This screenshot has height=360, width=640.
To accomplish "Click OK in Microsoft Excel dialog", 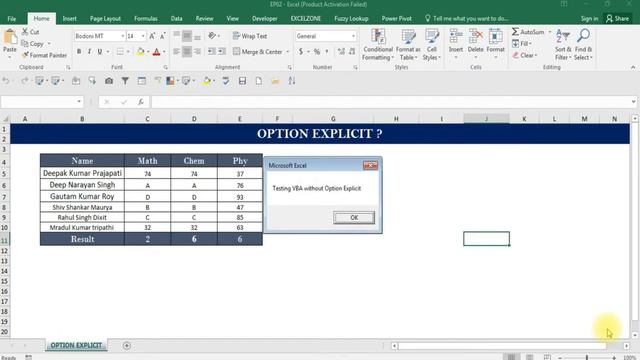I will (354, 218).
